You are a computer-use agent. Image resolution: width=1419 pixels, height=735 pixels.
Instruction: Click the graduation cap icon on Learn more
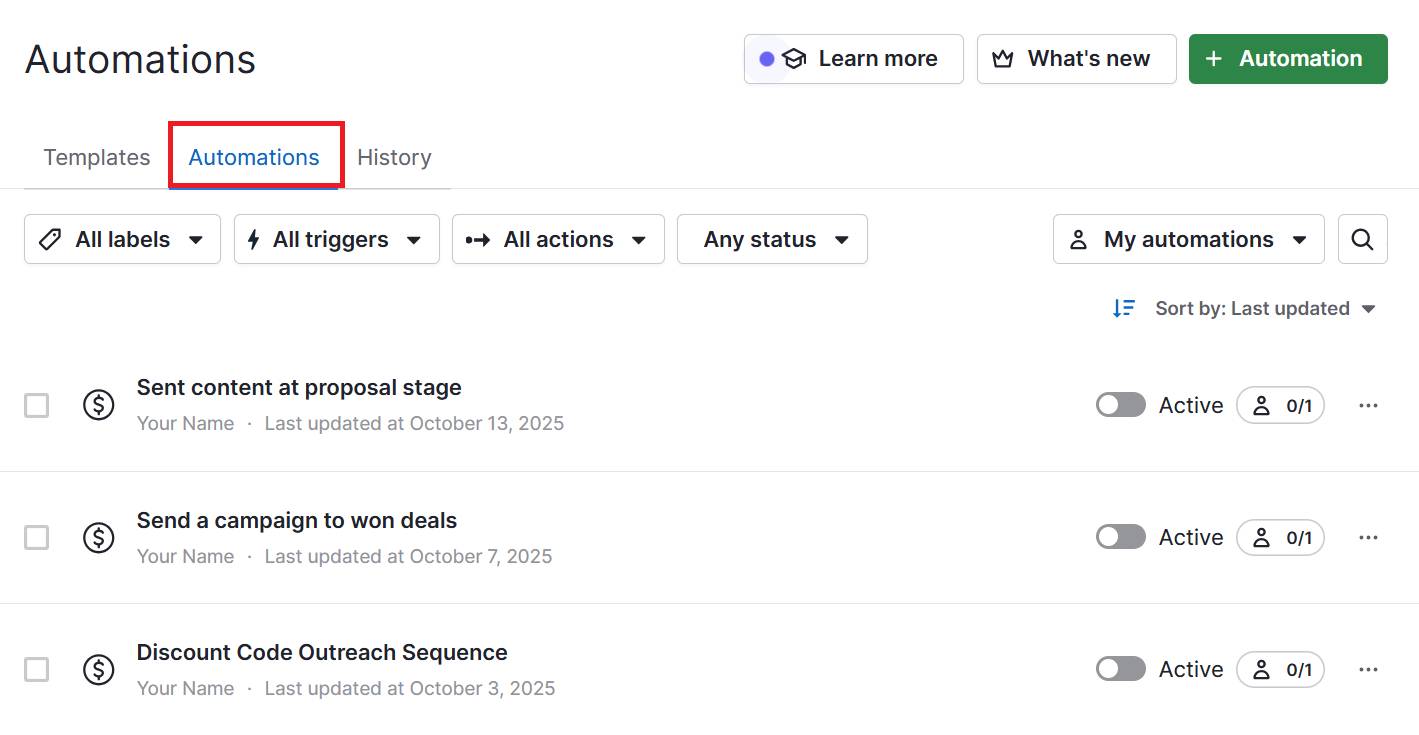pos(793,59)
